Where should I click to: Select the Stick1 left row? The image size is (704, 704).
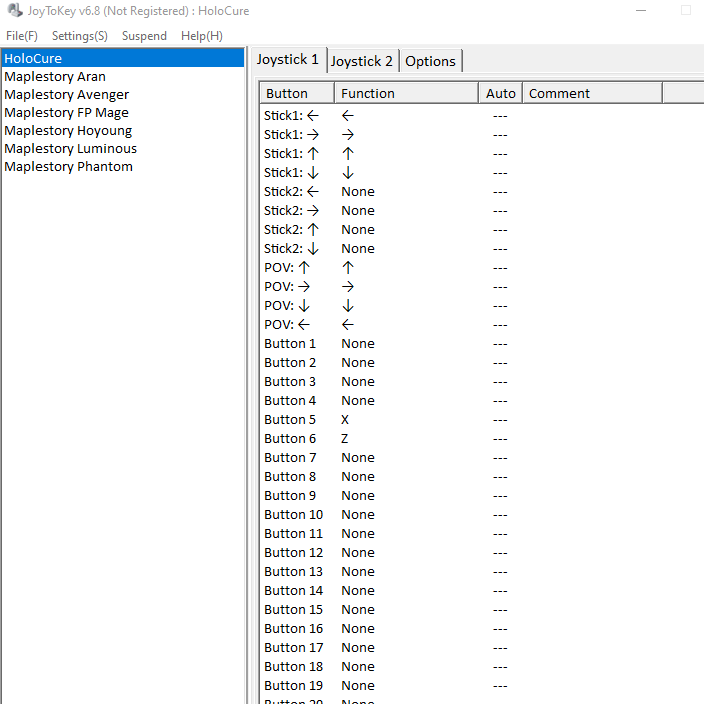click(x=480, y=115)
